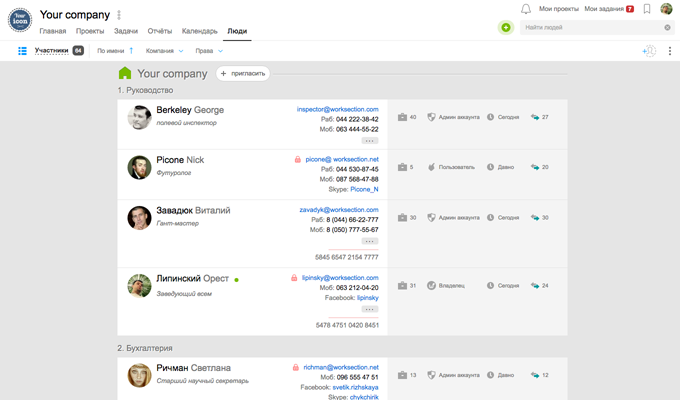Toggle the По имени sort direction arrow
This screenshot has height=400, width=680.
tap(131, 51)
